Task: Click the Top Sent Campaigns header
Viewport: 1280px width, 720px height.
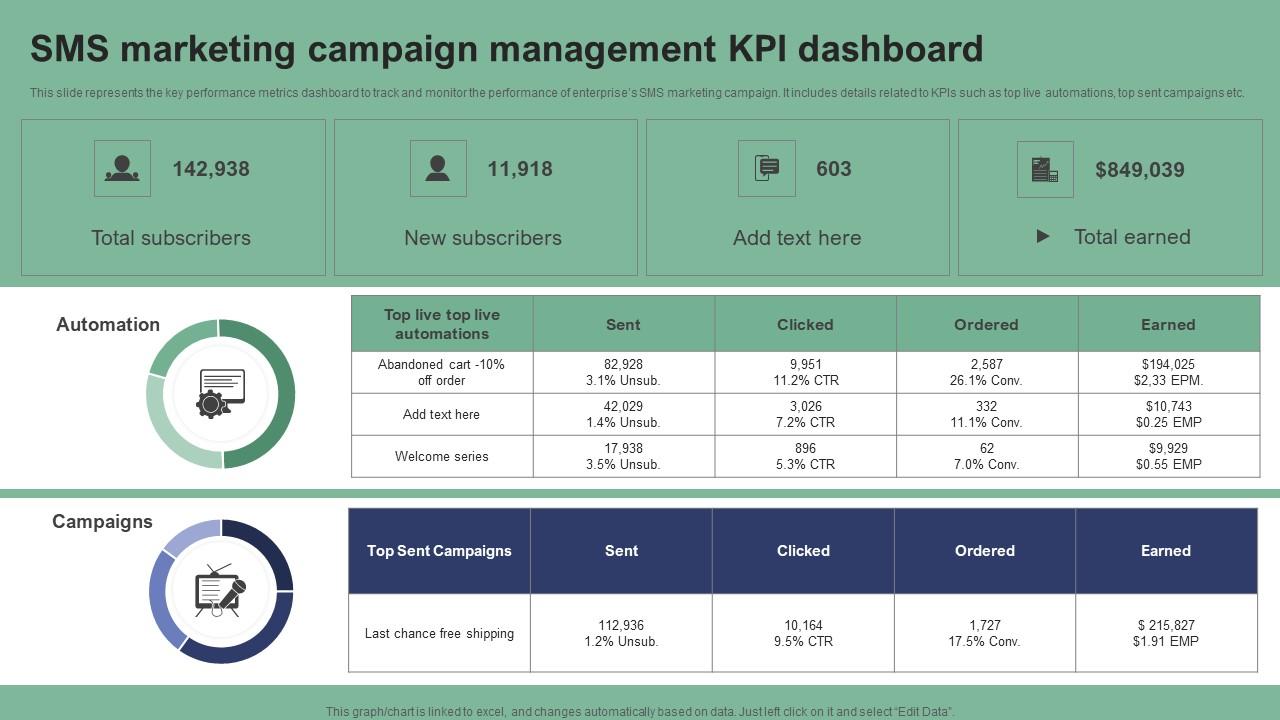Action: [x=439, y=551]
